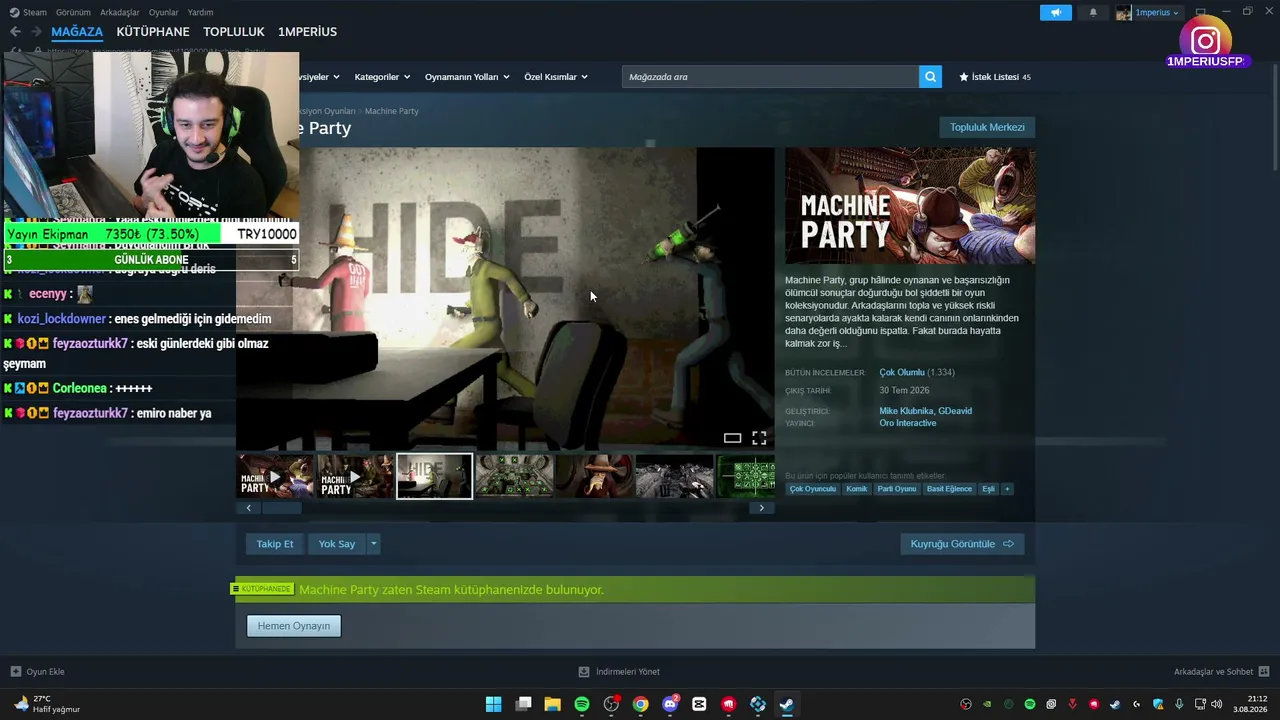1280x720 pixels.
Task: Click the Basit Eğlence tag
Action: 949,489
